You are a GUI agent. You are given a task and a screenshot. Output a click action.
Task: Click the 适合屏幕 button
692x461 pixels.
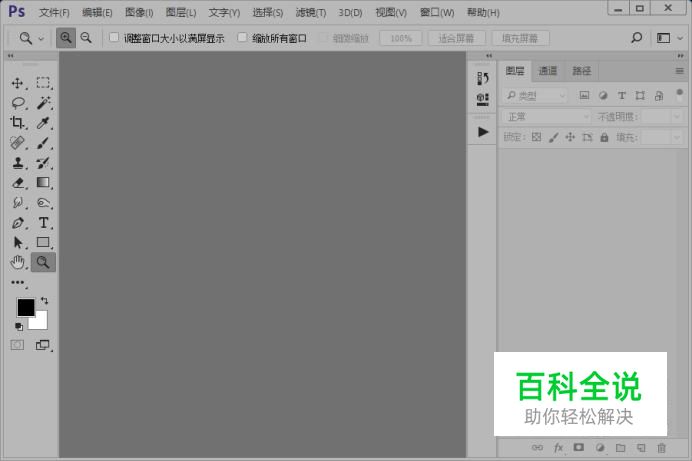tap(456, 38)
